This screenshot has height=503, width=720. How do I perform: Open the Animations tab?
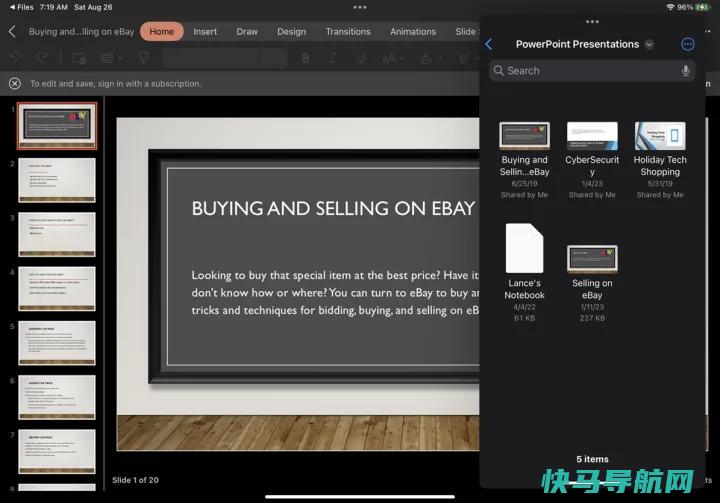(413, 32)
